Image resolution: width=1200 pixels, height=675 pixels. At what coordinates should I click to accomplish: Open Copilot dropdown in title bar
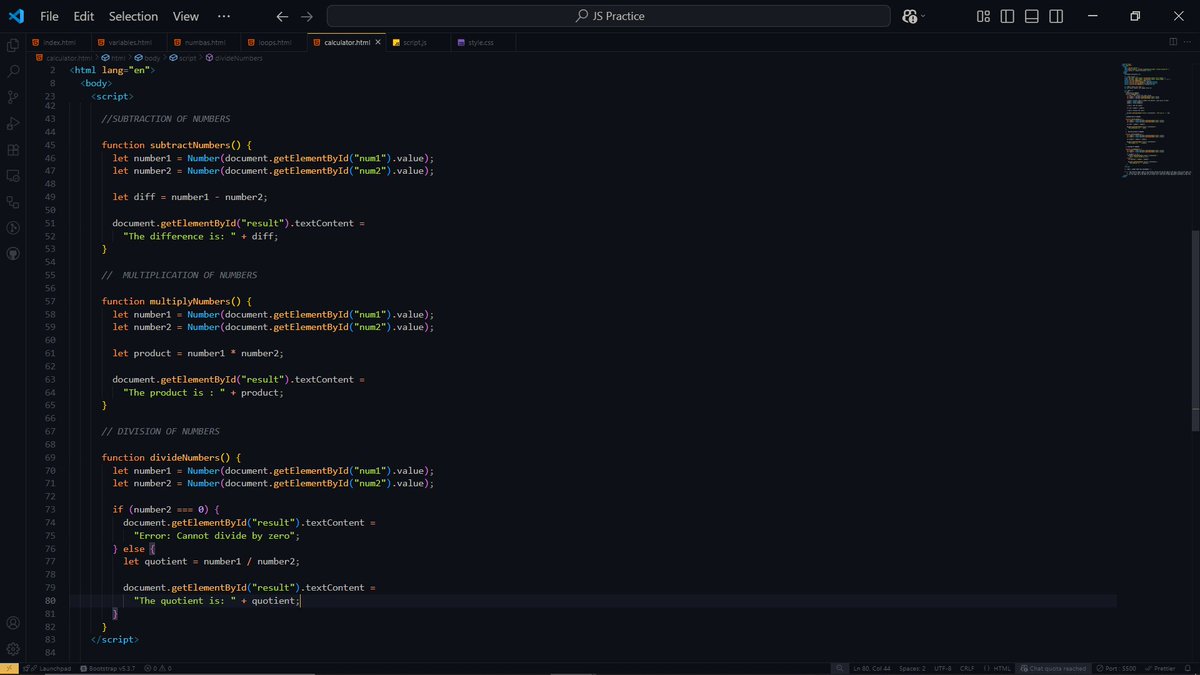click(911, 16)
